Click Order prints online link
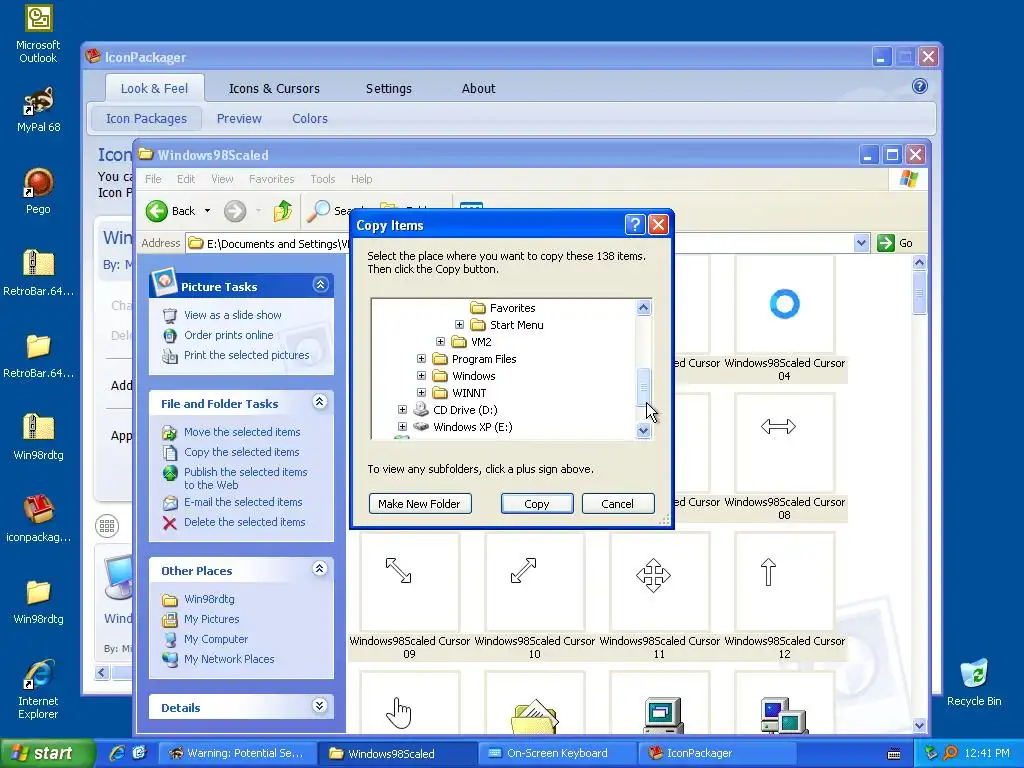Screen dimensions: 1024x768 [229, 335]
